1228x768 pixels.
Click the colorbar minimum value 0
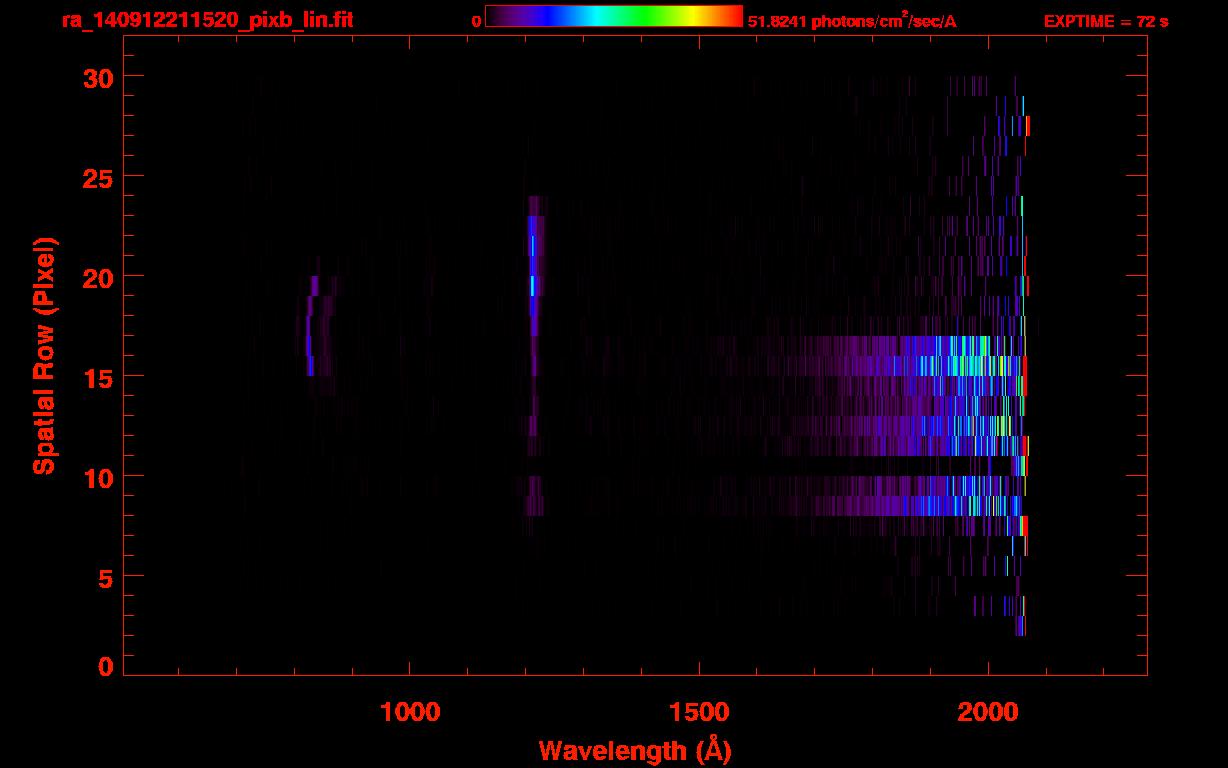click(x=476, y=21)
